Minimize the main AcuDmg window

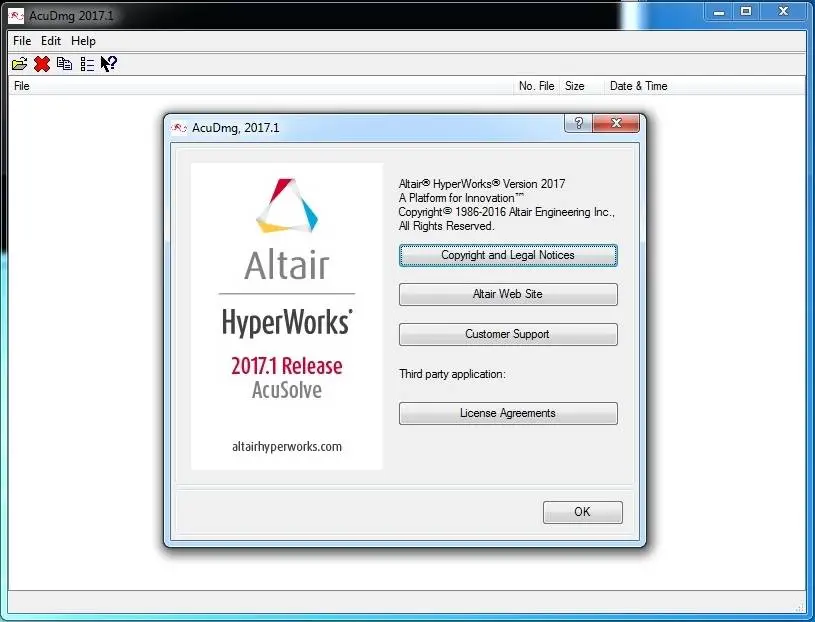pyautogui.click(x=719, y=12)
